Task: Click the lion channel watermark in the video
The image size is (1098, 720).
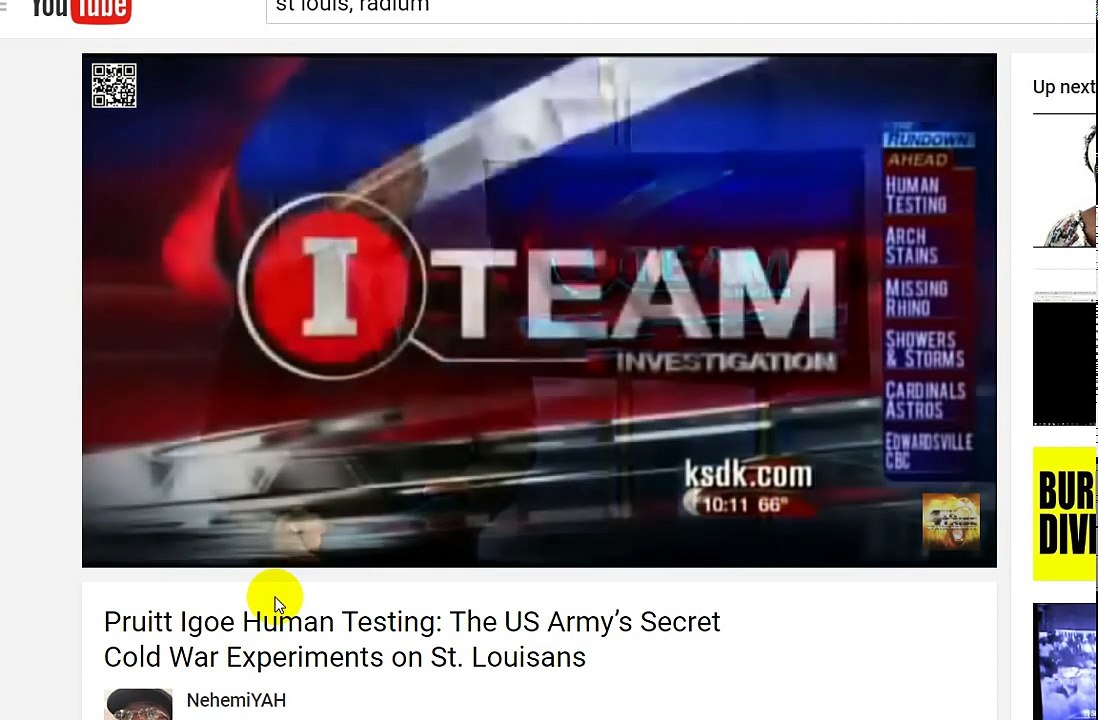Action: tap(951, 522)
